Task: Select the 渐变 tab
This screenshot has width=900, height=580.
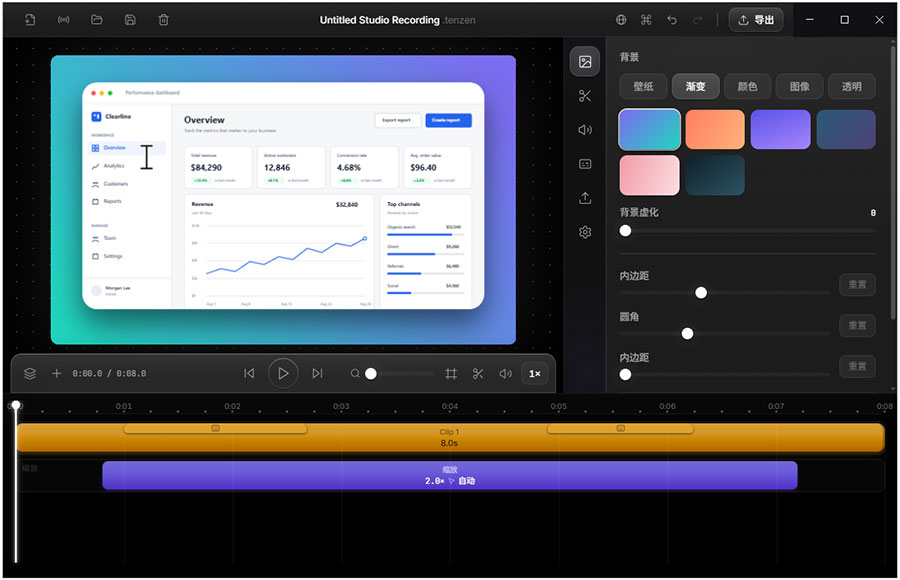Action: click(696, 86)
